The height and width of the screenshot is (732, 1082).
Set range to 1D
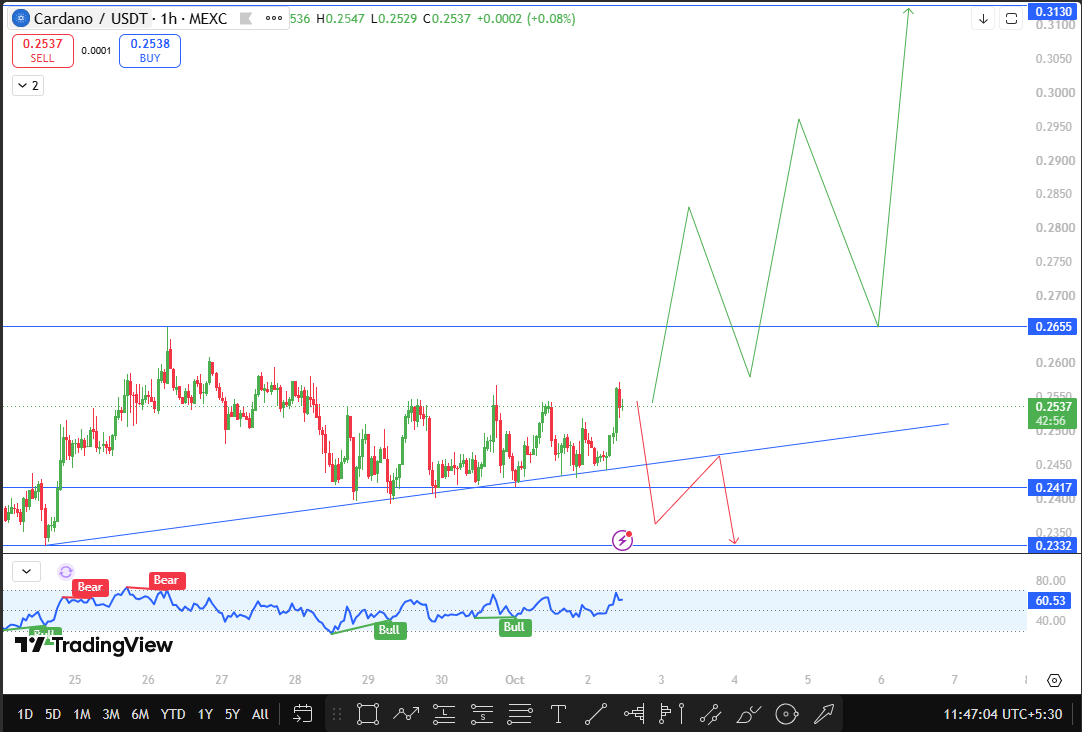tap(25, 714)
